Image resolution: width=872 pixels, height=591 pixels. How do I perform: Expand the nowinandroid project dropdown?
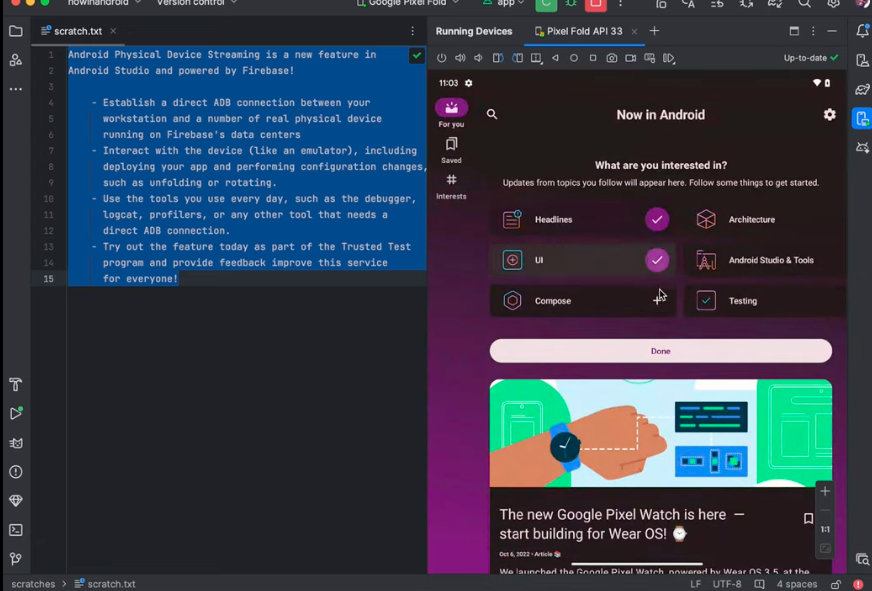[105, 3]
